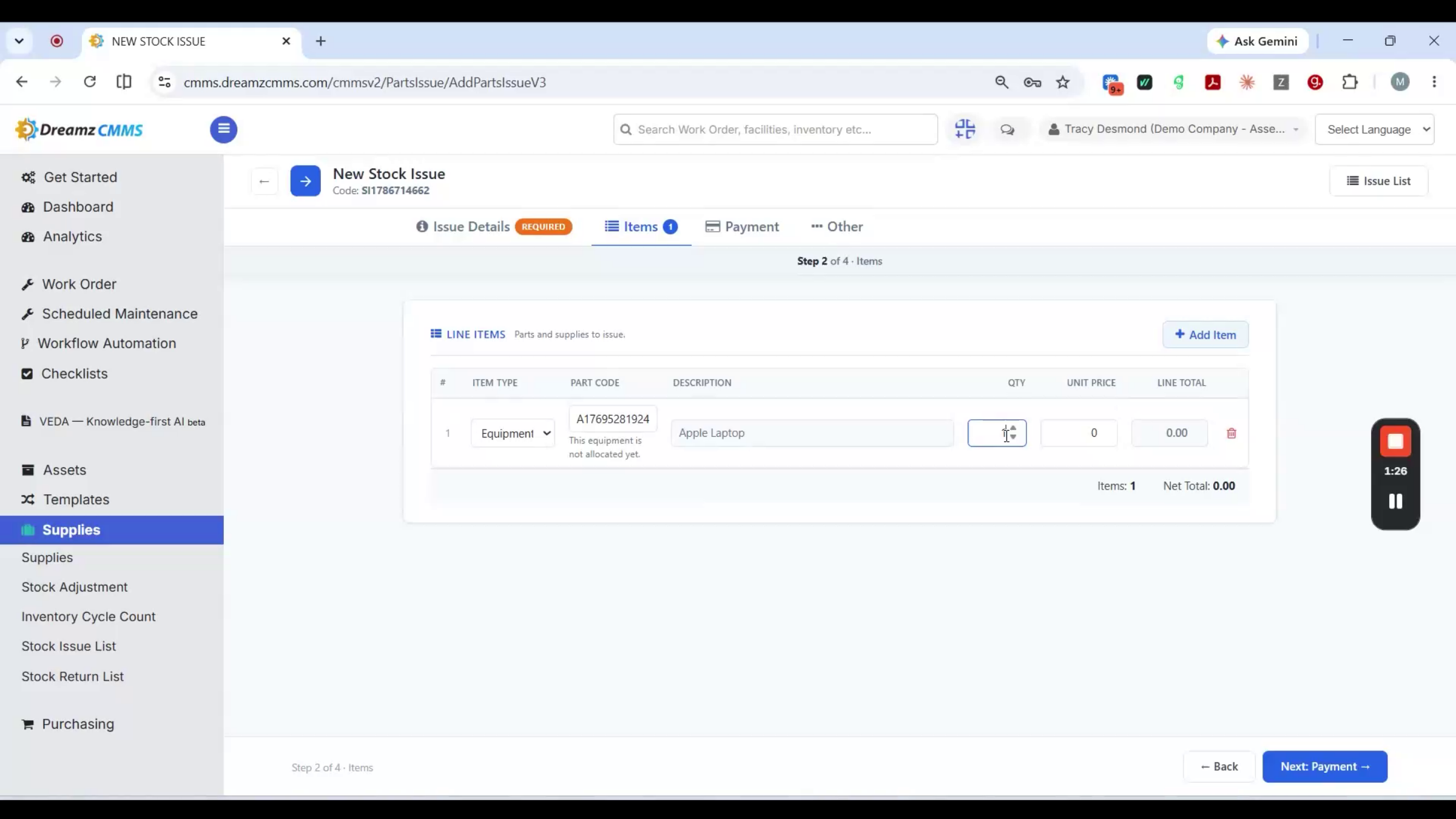The height and width of the screenshot is (819, 1456).
Task: Open Templates in the sidebar
Action: click(x=65, y=500)
